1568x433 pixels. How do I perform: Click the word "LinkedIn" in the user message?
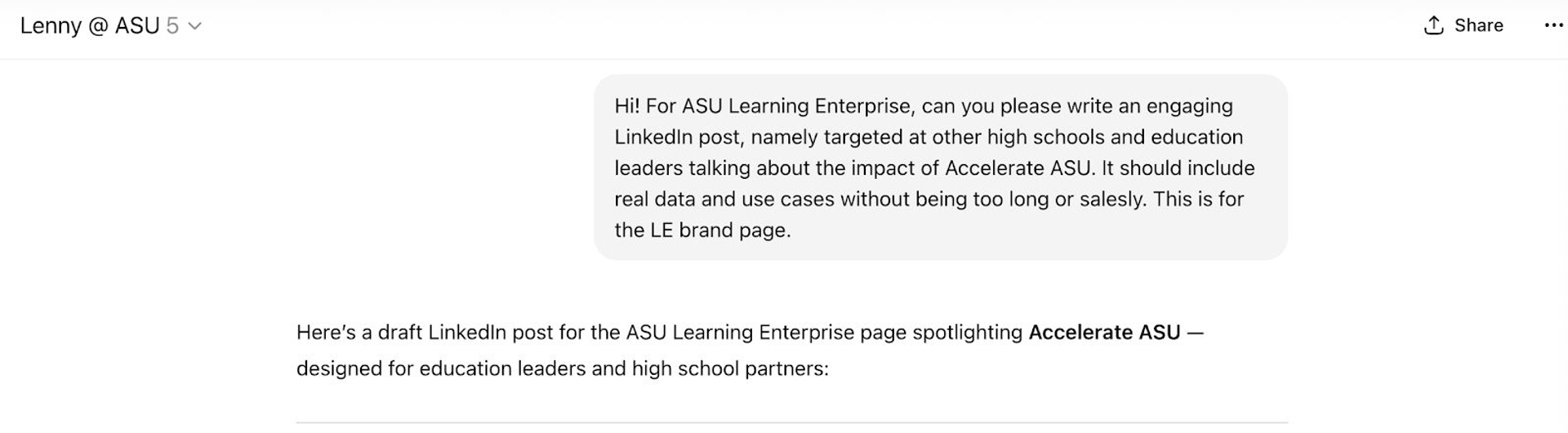click(653, 137)
